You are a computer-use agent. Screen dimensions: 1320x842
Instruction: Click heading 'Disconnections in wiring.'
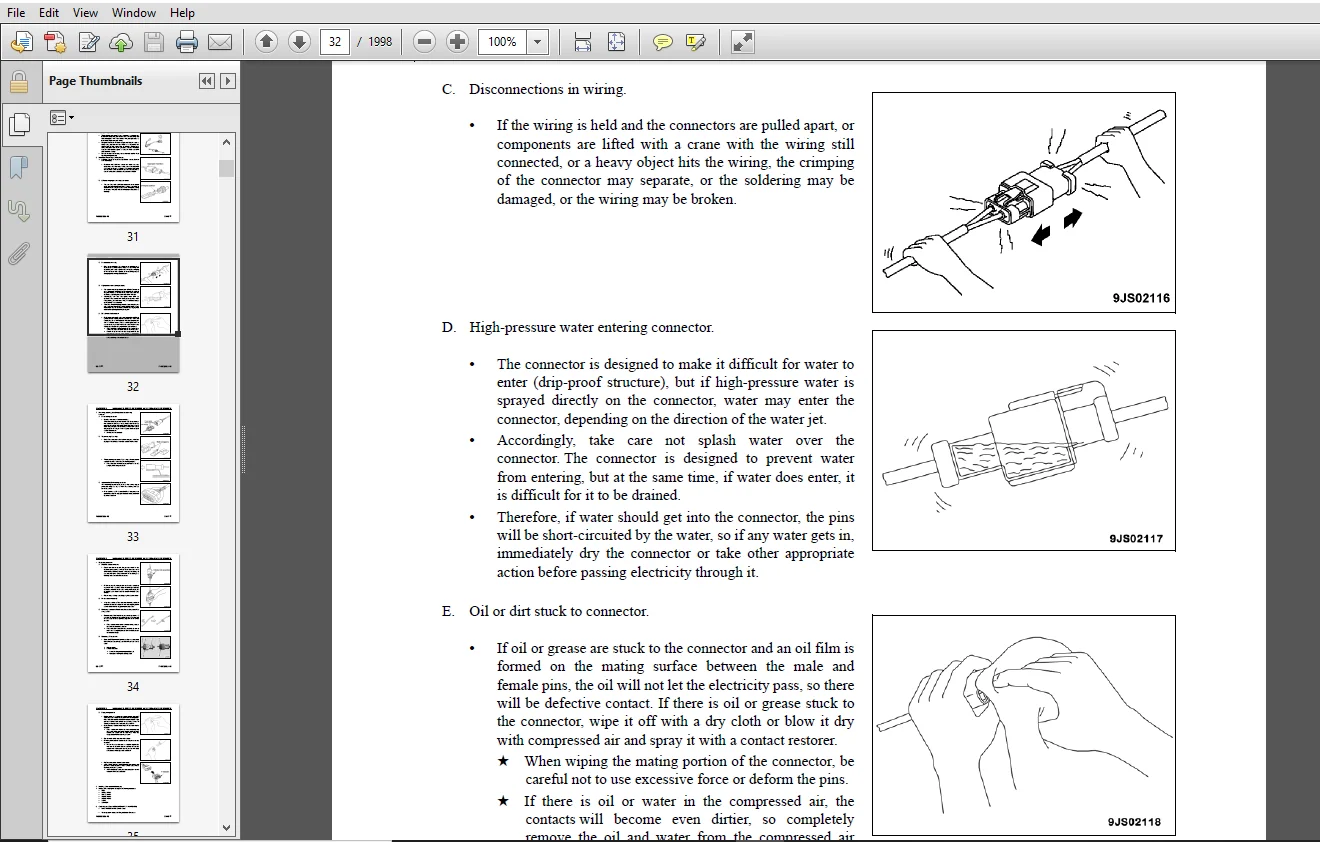[547, 89]
